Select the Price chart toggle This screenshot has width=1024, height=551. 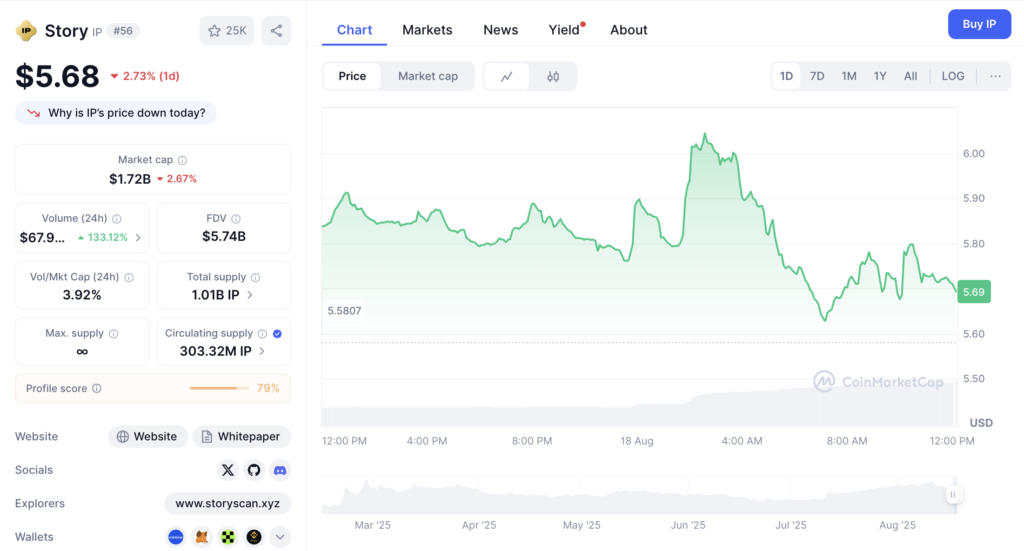pyautogui.click(x=352, y=76)
